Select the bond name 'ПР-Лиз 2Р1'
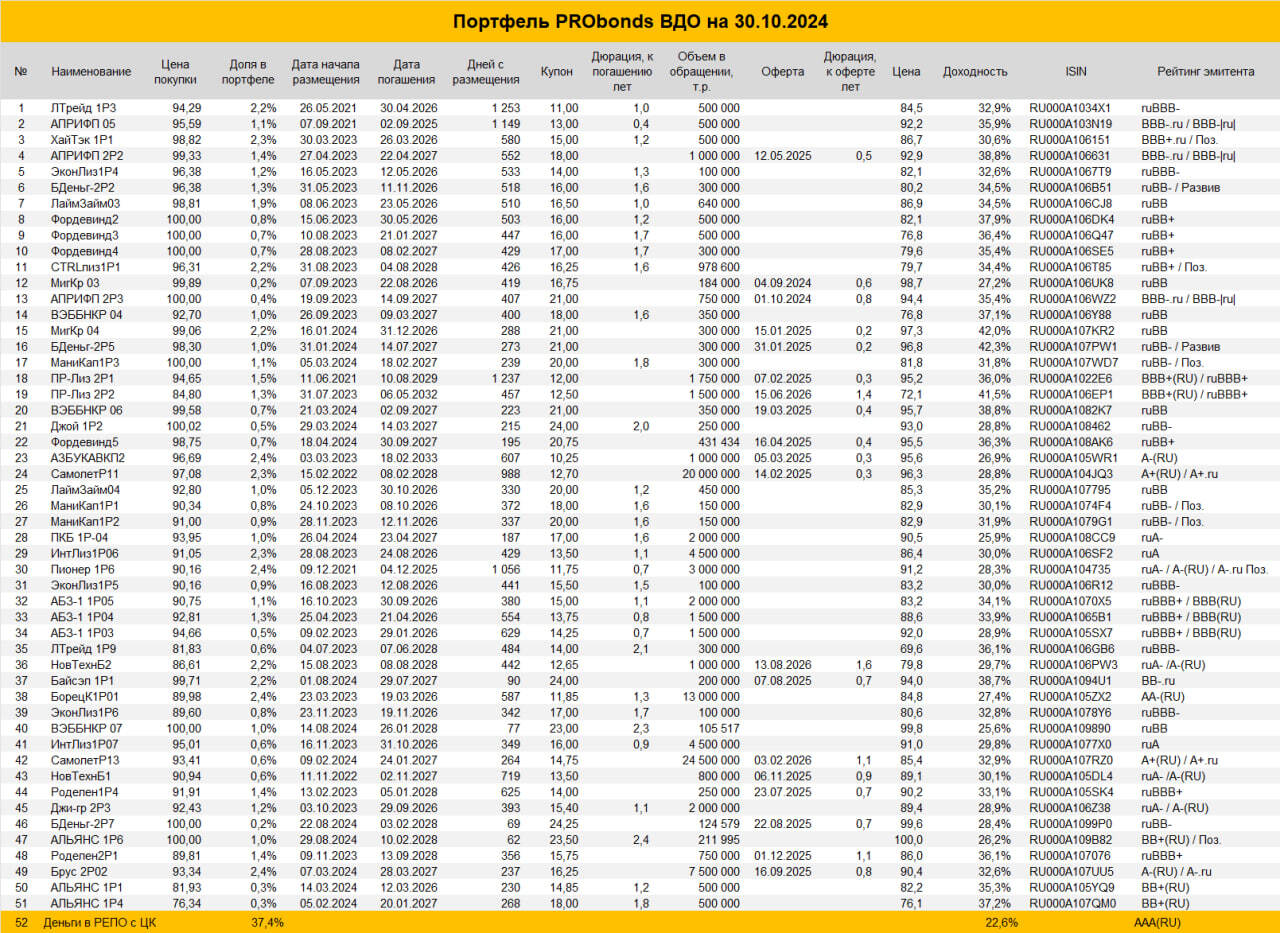The height and width of the screenshot is (933, 1280). [x=82, y=378]
